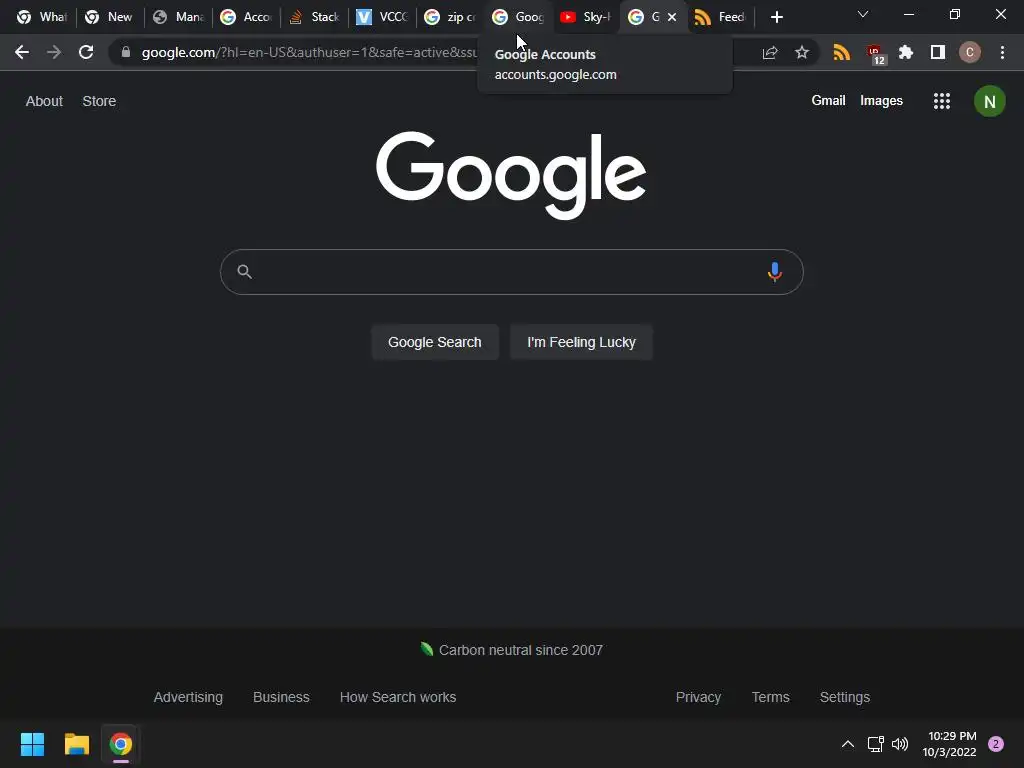Open Chrome three-dot menu
Screen dimensions: 1024x768
pyautogui.click(x=1002, y=52)
